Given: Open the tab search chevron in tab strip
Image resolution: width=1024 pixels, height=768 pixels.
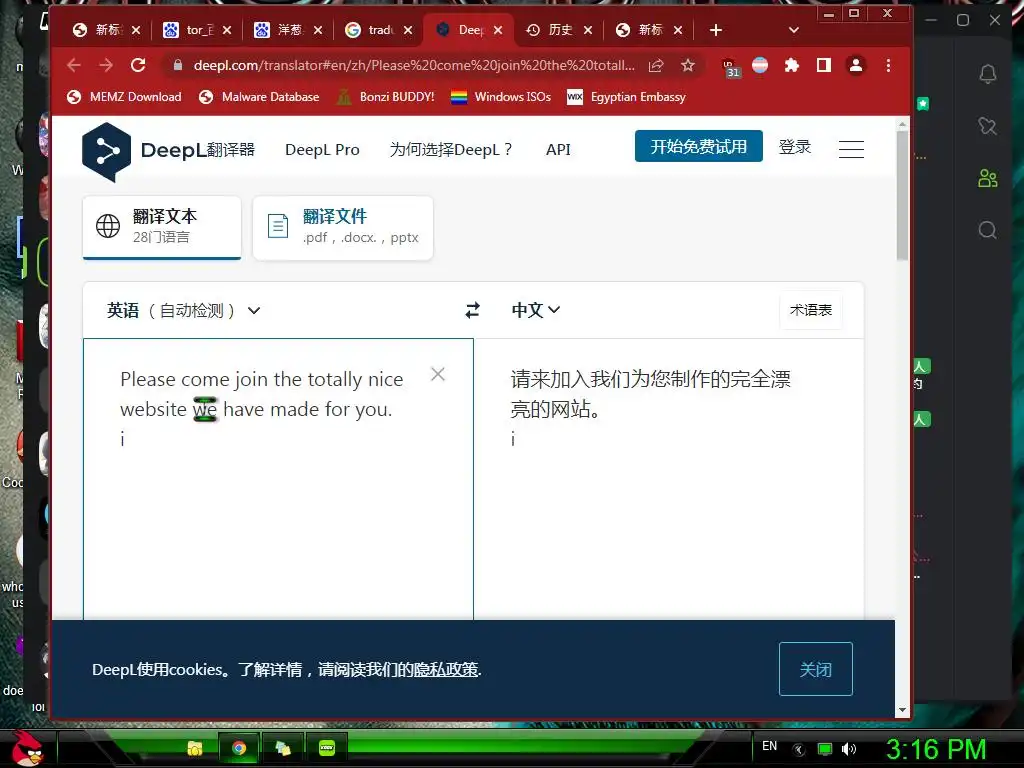Looking at the screenshot, I should (x=793, y=30).
